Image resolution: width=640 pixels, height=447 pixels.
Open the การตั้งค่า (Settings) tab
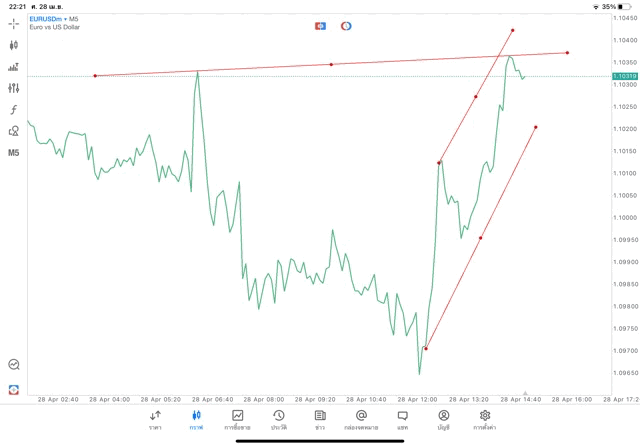tap(485, 419)
